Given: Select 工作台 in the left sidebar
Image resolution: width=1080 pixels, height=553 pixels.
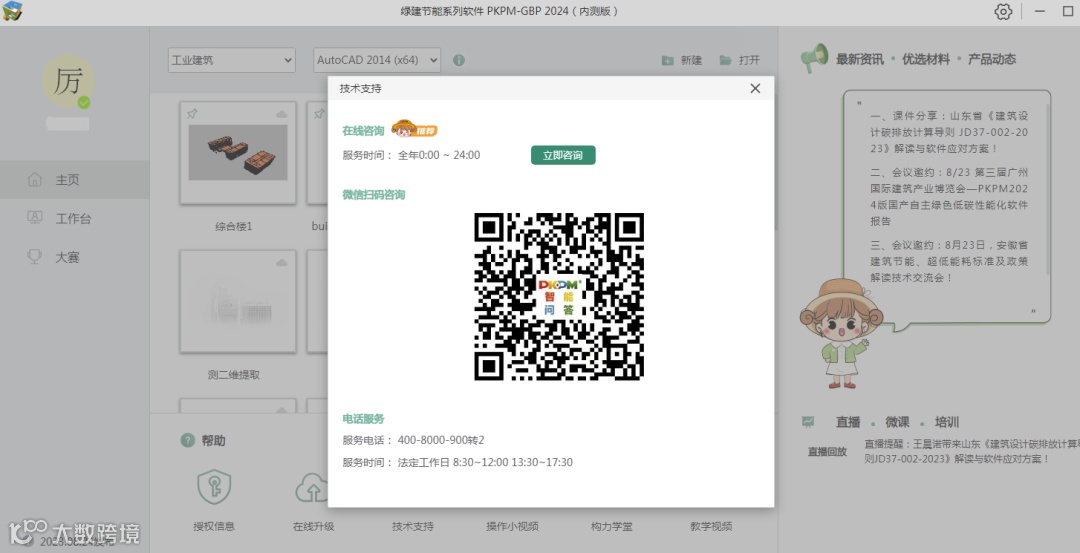Looking at the screenshot, I should 74,218.
